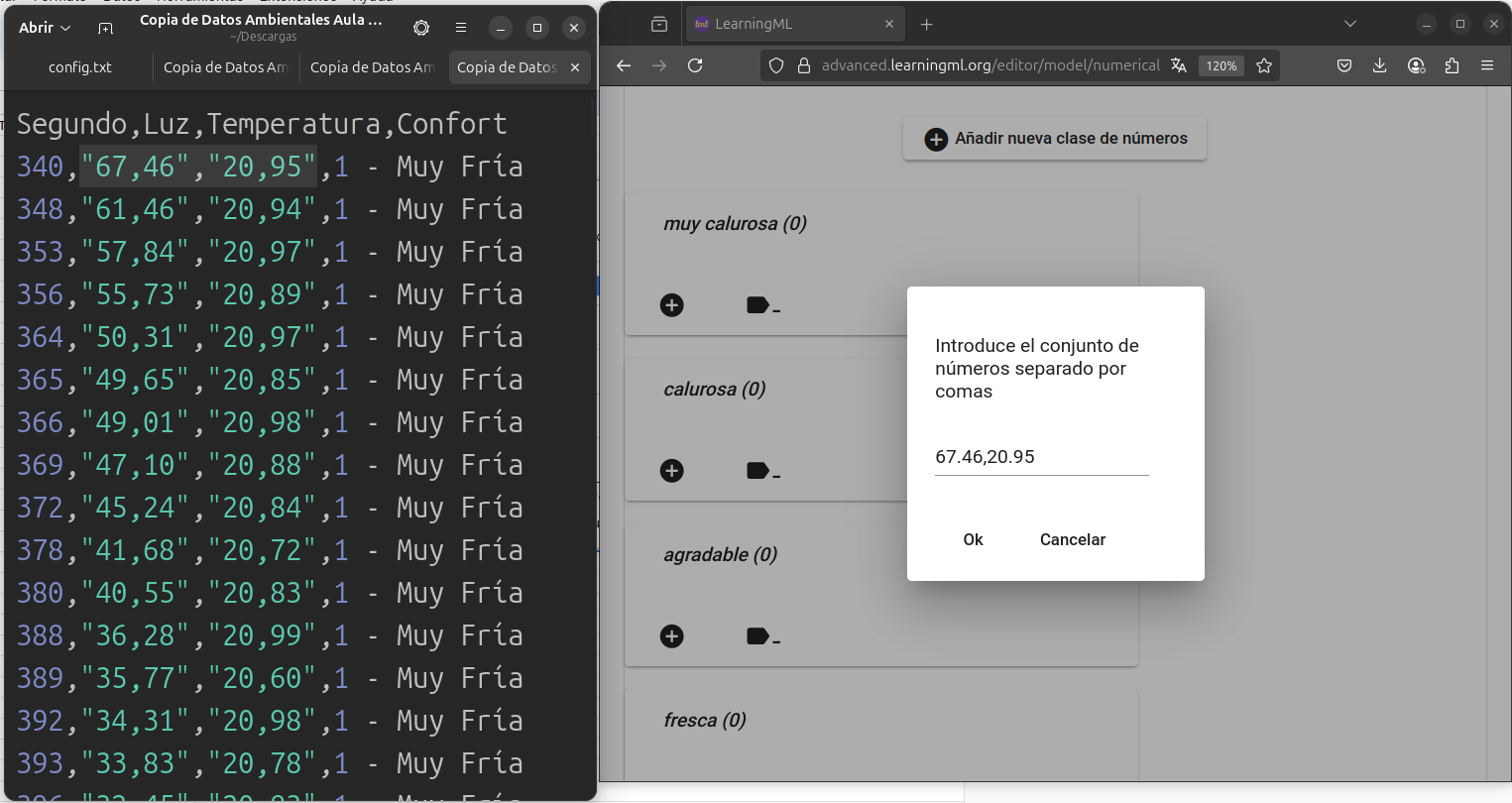
Task: Click Ok in the number input dialog
Action: pyautogui.click(x=973, y=539)
